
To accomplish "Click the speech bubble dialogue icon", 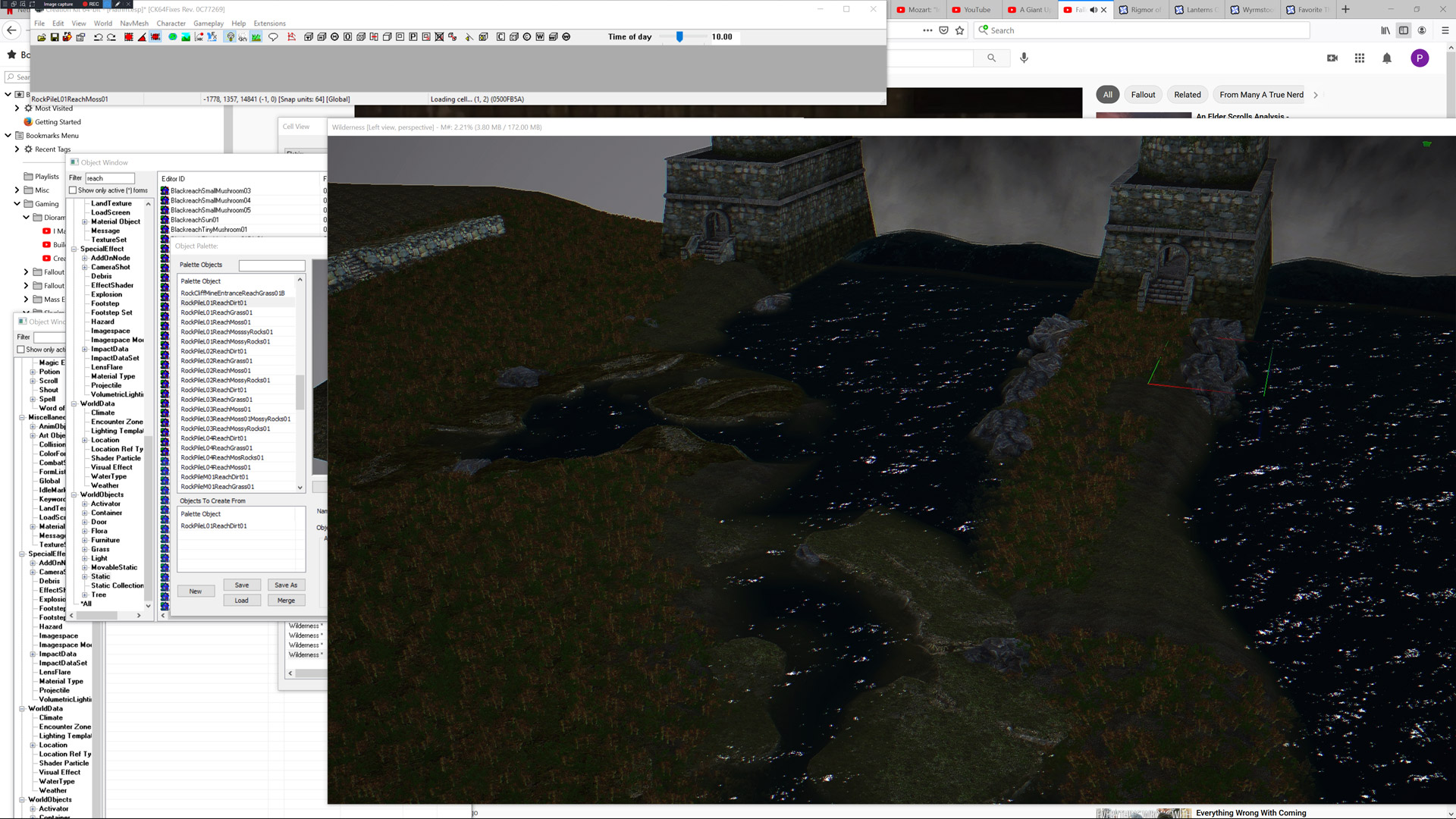I will click(x=274, y=37).
